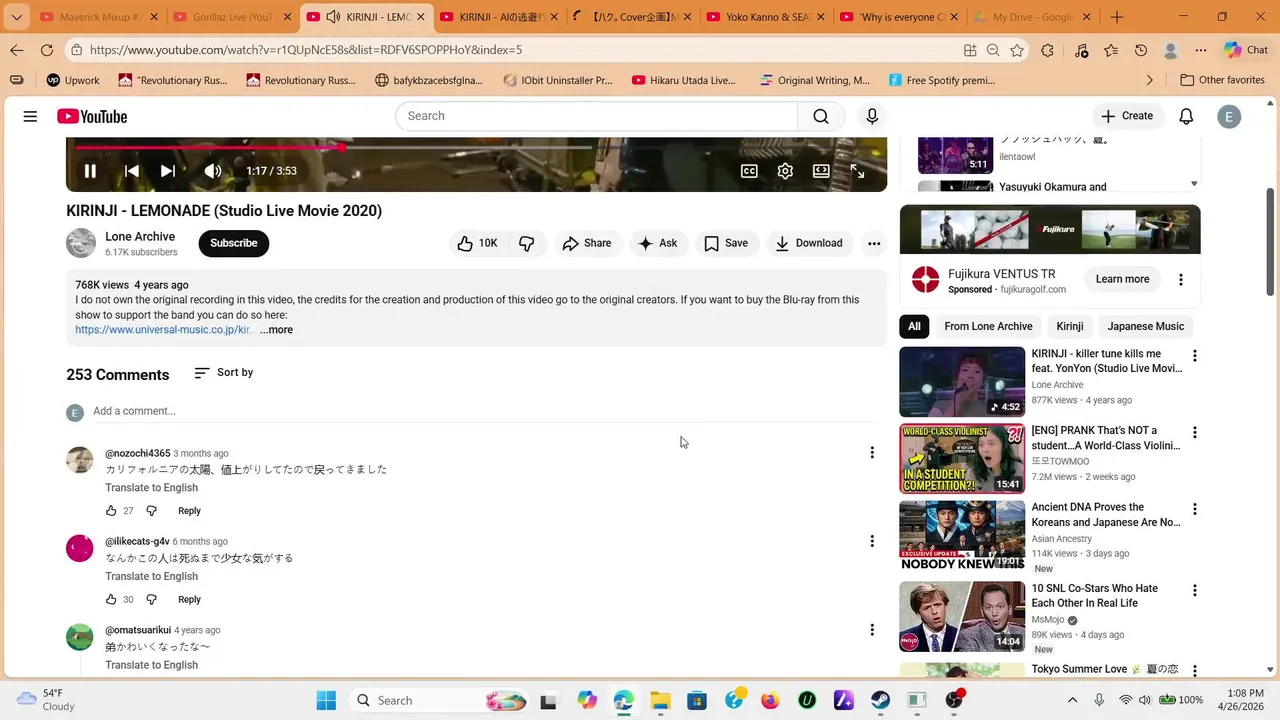The image size is (1280, 720).
Task: Open comments Sort by menu
Action: pos(224,372)
